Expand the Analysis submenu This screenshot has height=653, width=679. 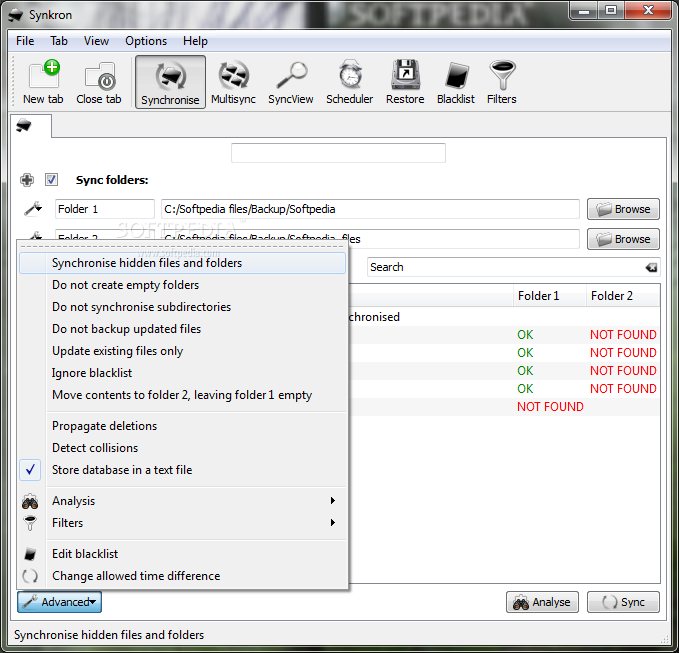point(182,501)
